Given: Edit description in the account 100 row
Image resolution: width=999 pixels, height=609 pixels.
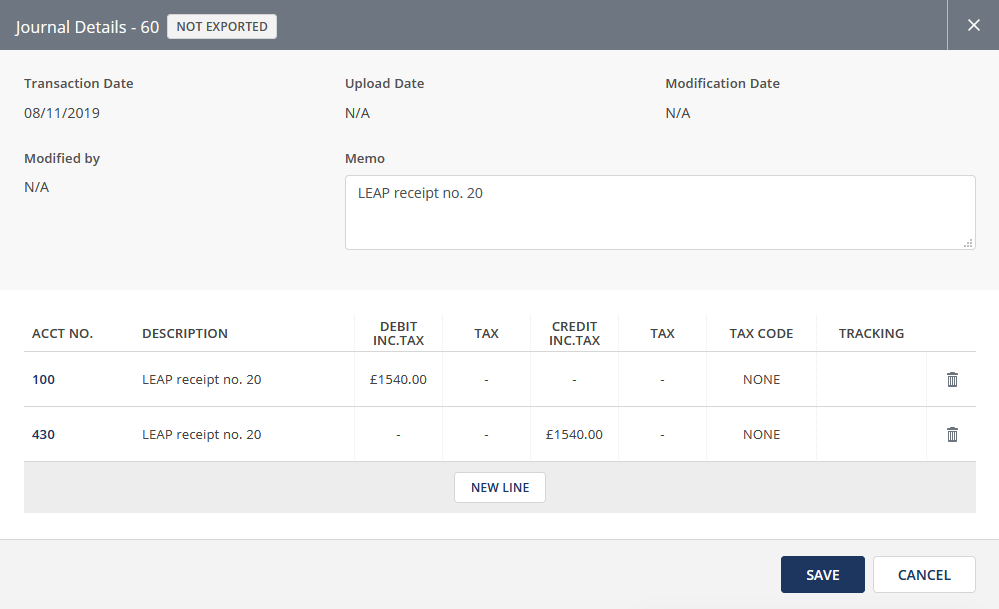Looking at the screenshot, I should point(202,380).
